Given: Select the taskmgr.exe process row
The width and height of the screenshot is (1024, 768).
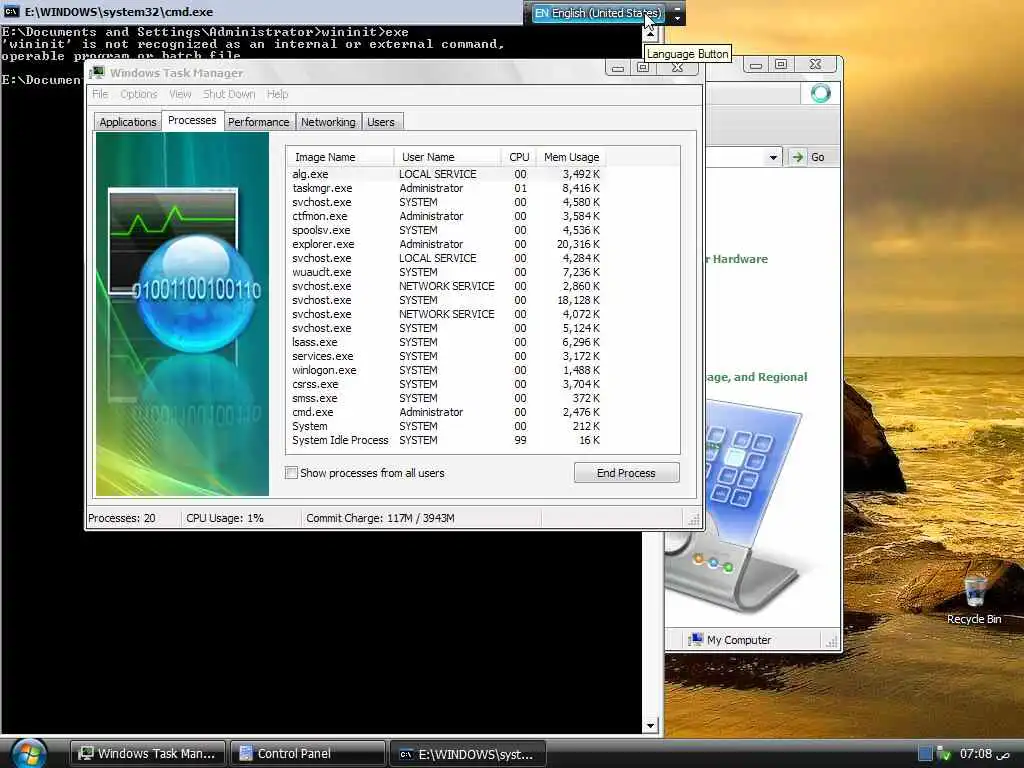Looking at the screenshot, I should click(445, 188).
